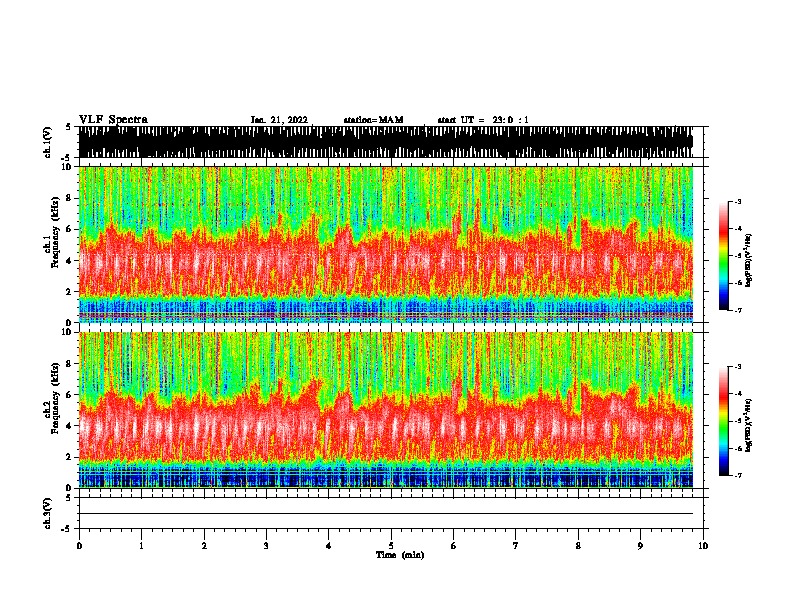Image resolution: width=792 pixels, height=612 pixels.
Task: Click time axis tick label "10"
Action: (703, 546)
